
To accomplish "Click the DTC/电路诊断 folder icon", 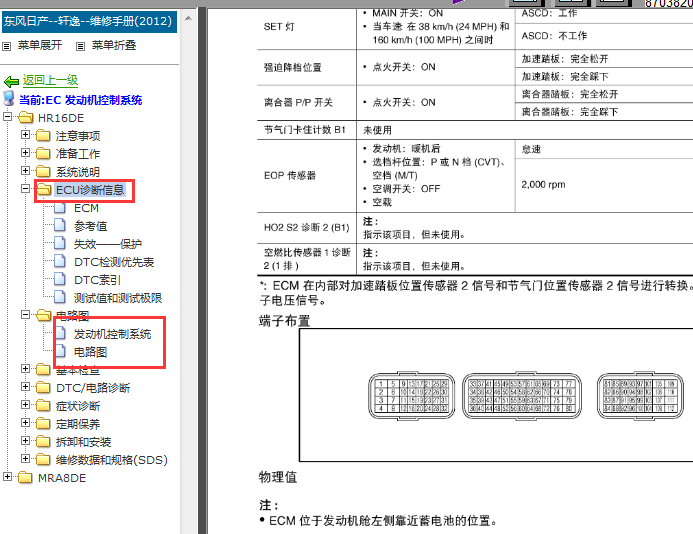I will [x=43, y=387].
